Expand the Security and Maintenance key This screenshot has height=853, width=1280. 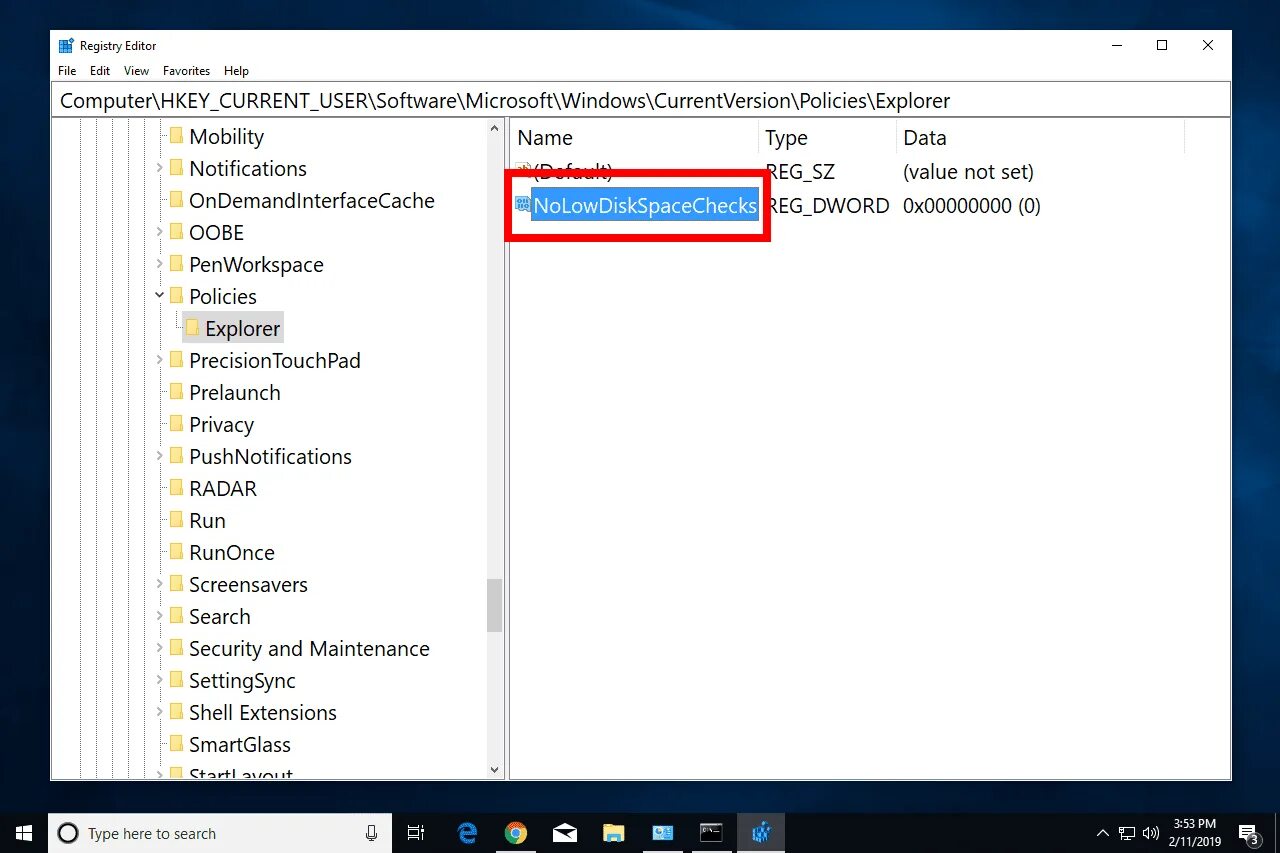pos(159,648)
